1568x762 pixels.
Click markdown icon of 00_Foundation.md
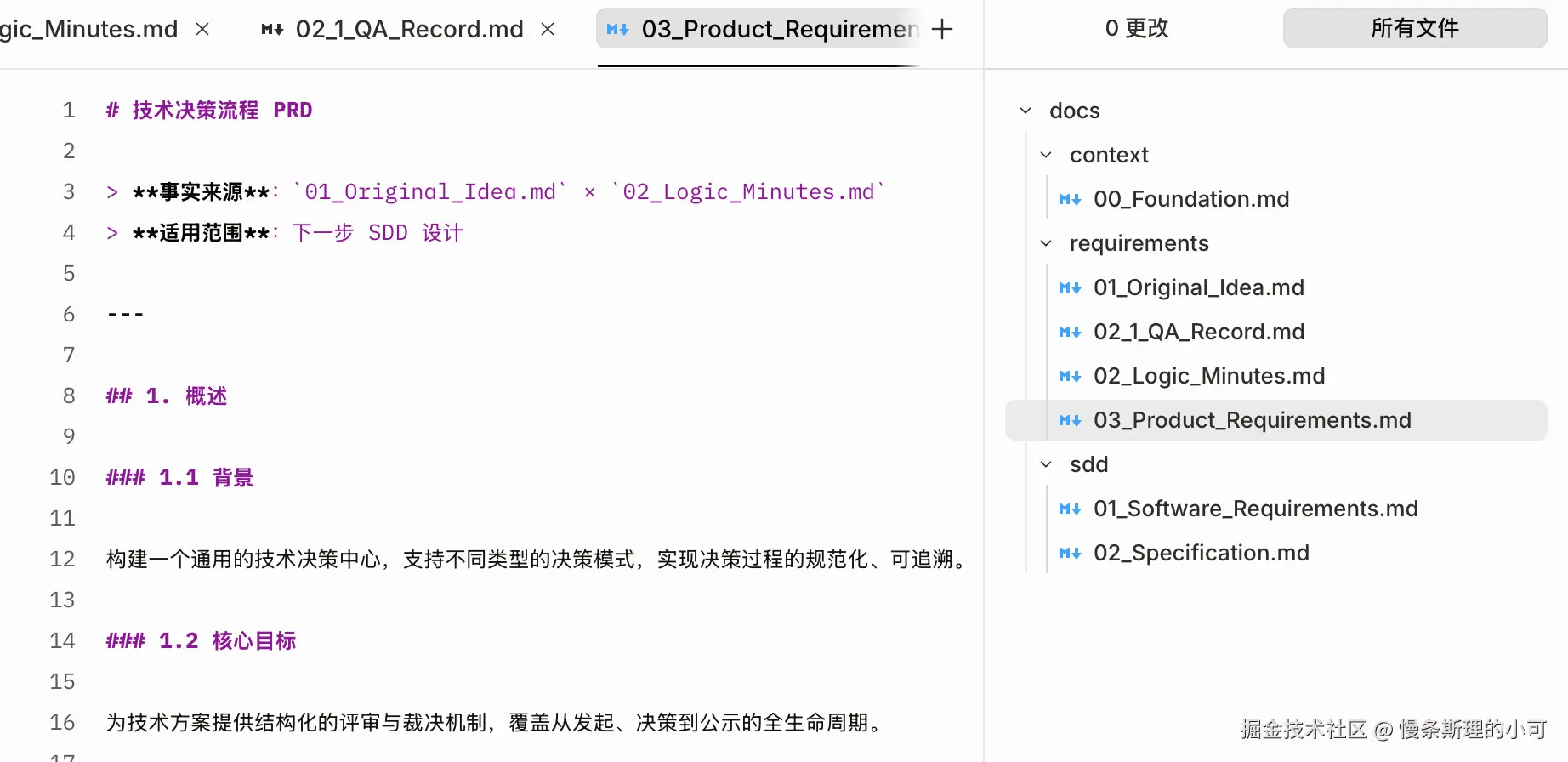click(x=1070, y=199)
